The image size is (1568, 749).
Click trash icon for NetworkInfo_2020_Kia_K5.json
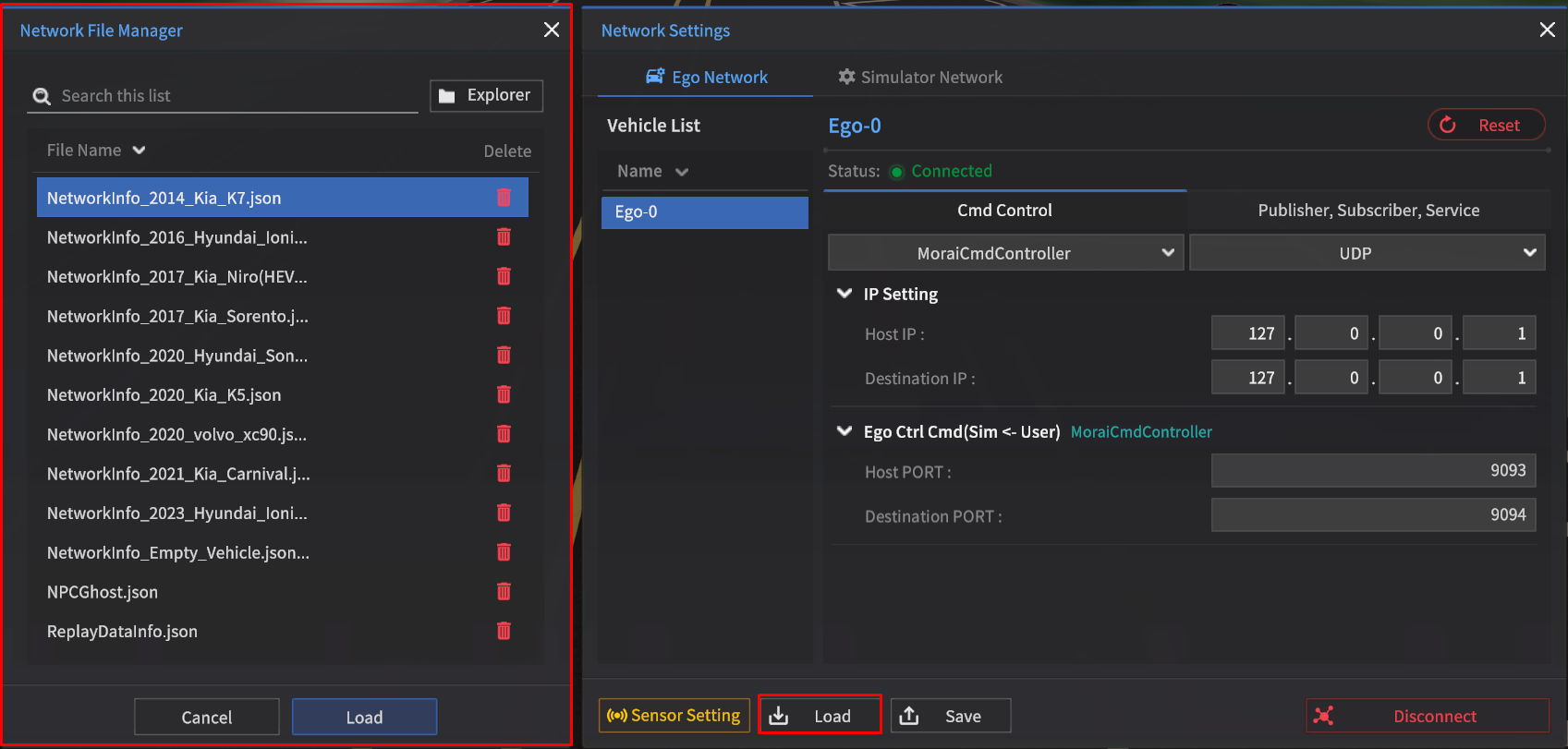[x=504, y=394]
